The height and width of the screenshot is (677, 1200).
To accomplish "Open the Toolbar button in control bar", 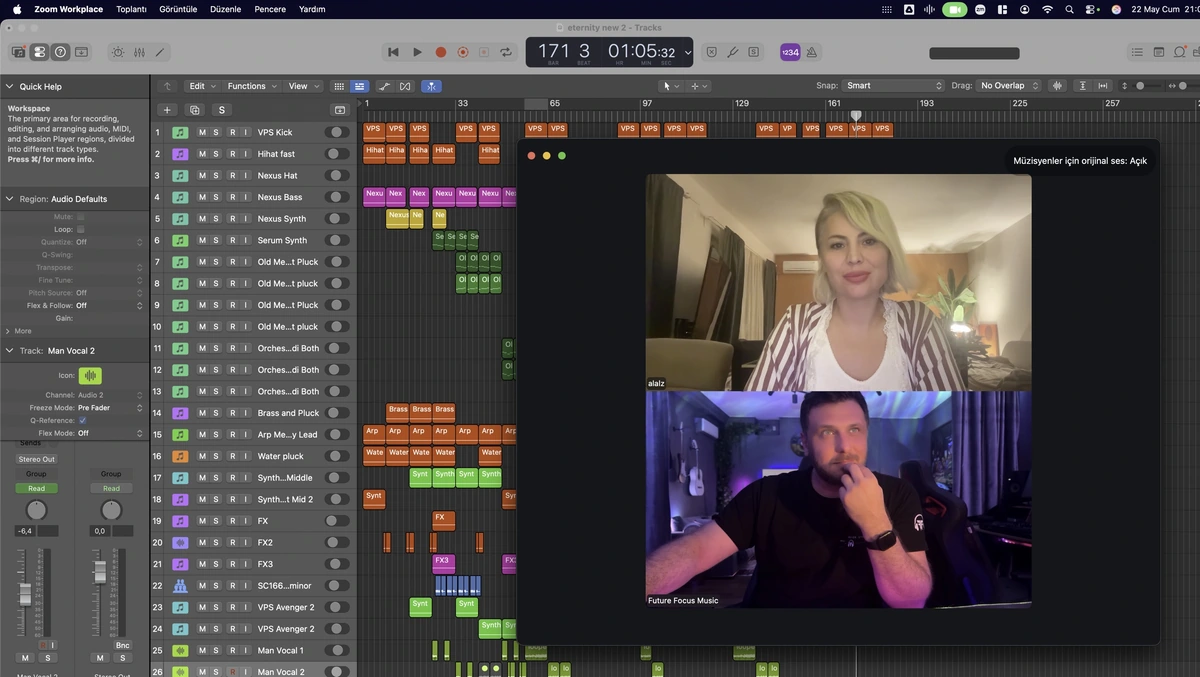I will coord(81,52).
